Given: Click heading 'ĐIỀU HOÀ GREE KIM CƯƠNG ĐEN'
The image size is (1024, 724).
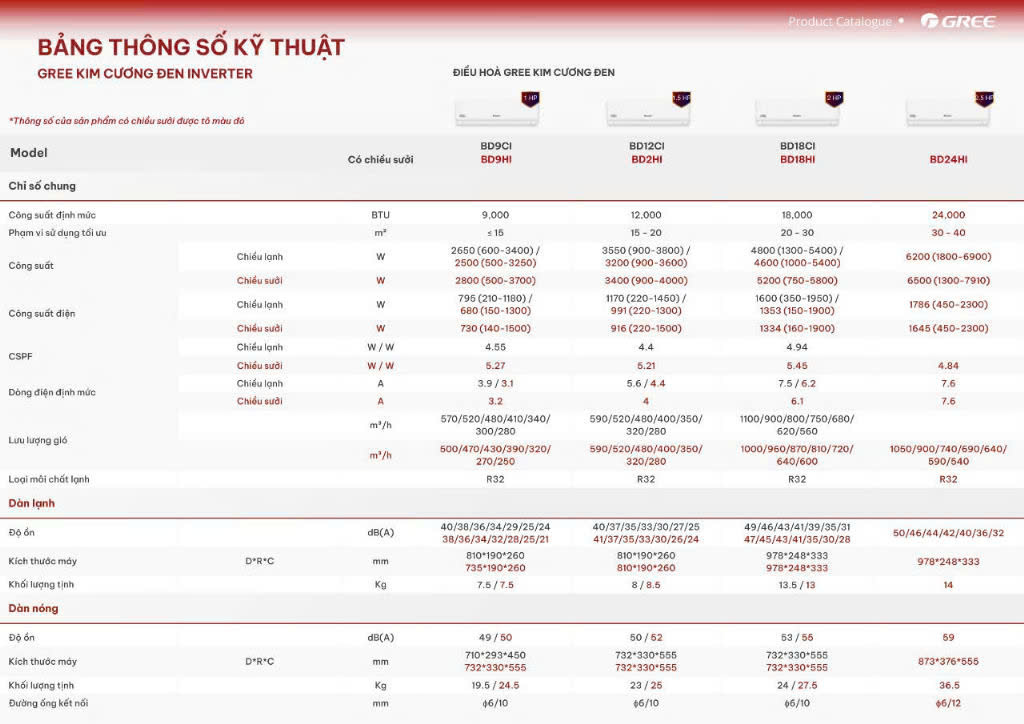Looking at the screenshot, I should coord(534,72).
